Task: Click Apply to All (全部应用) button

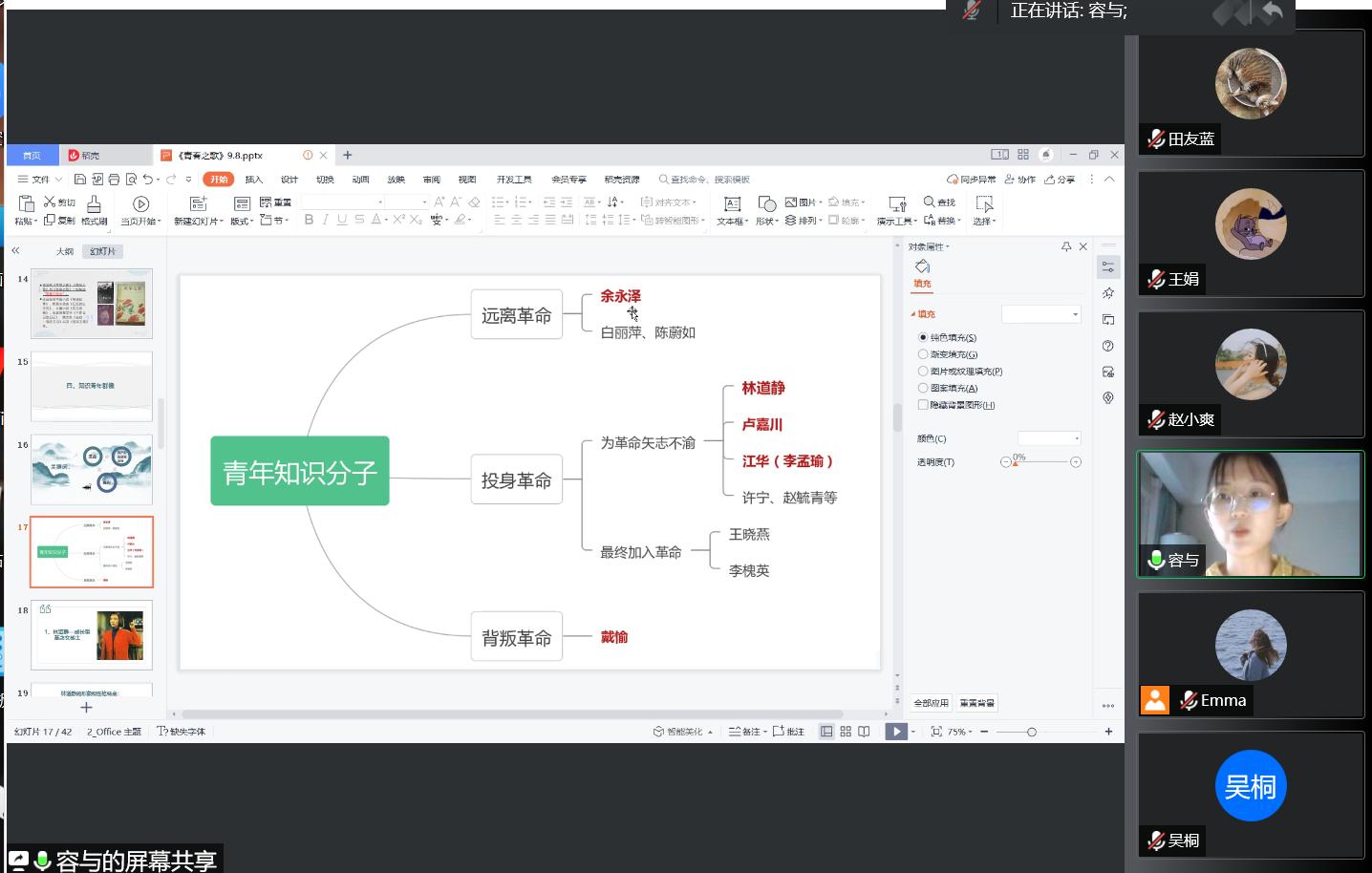Action: 931,703
